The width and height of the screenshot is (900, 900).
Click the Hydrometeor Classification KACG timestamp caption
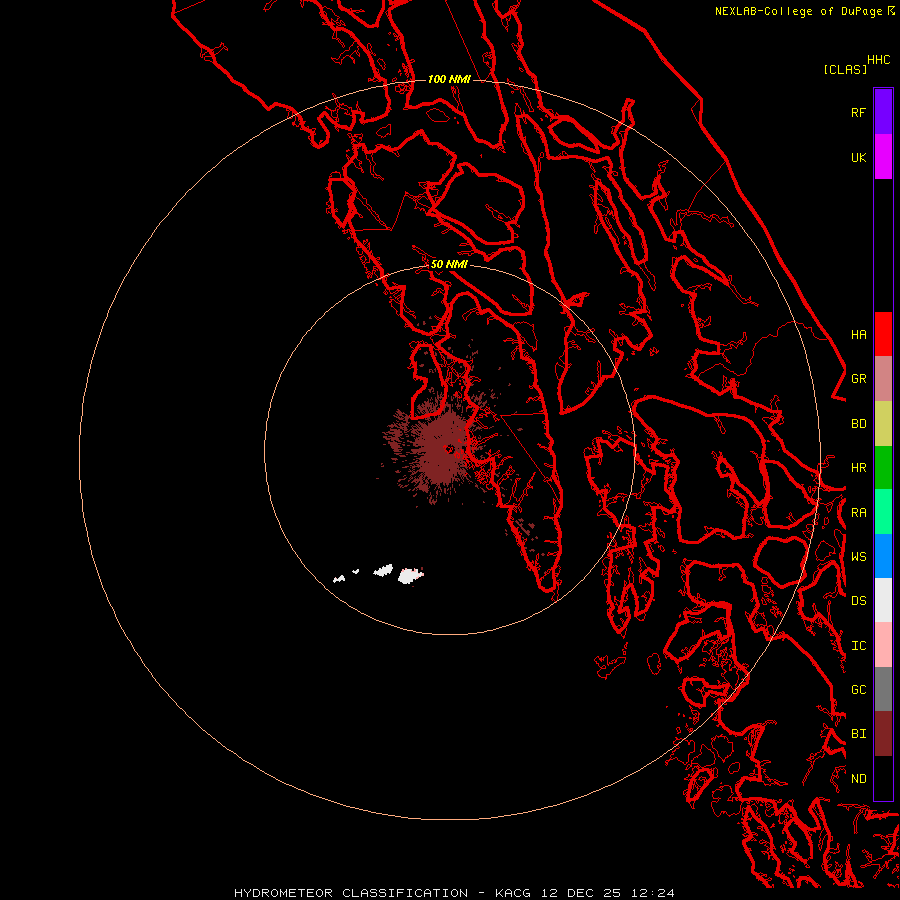[454, 893]
